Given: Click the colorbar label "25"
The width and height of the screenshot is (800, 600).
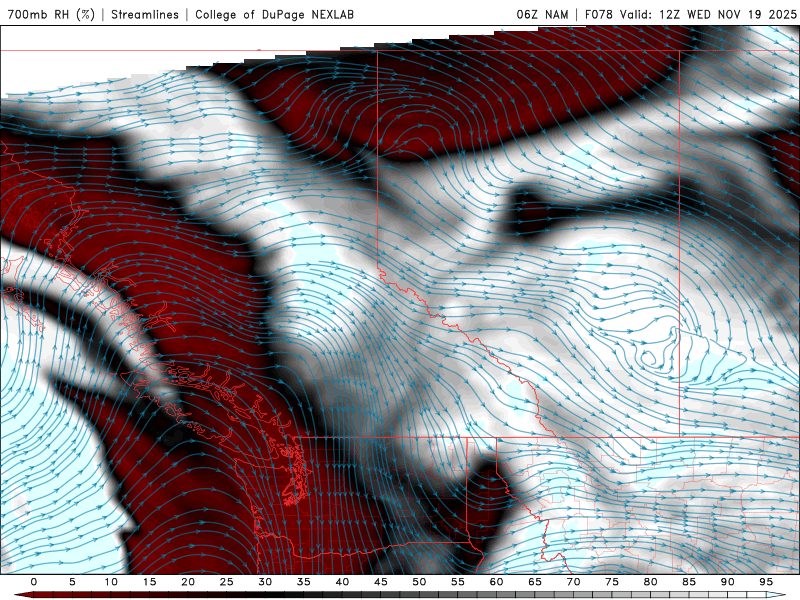Looking at the screenshot, I should tap(226, 582).
